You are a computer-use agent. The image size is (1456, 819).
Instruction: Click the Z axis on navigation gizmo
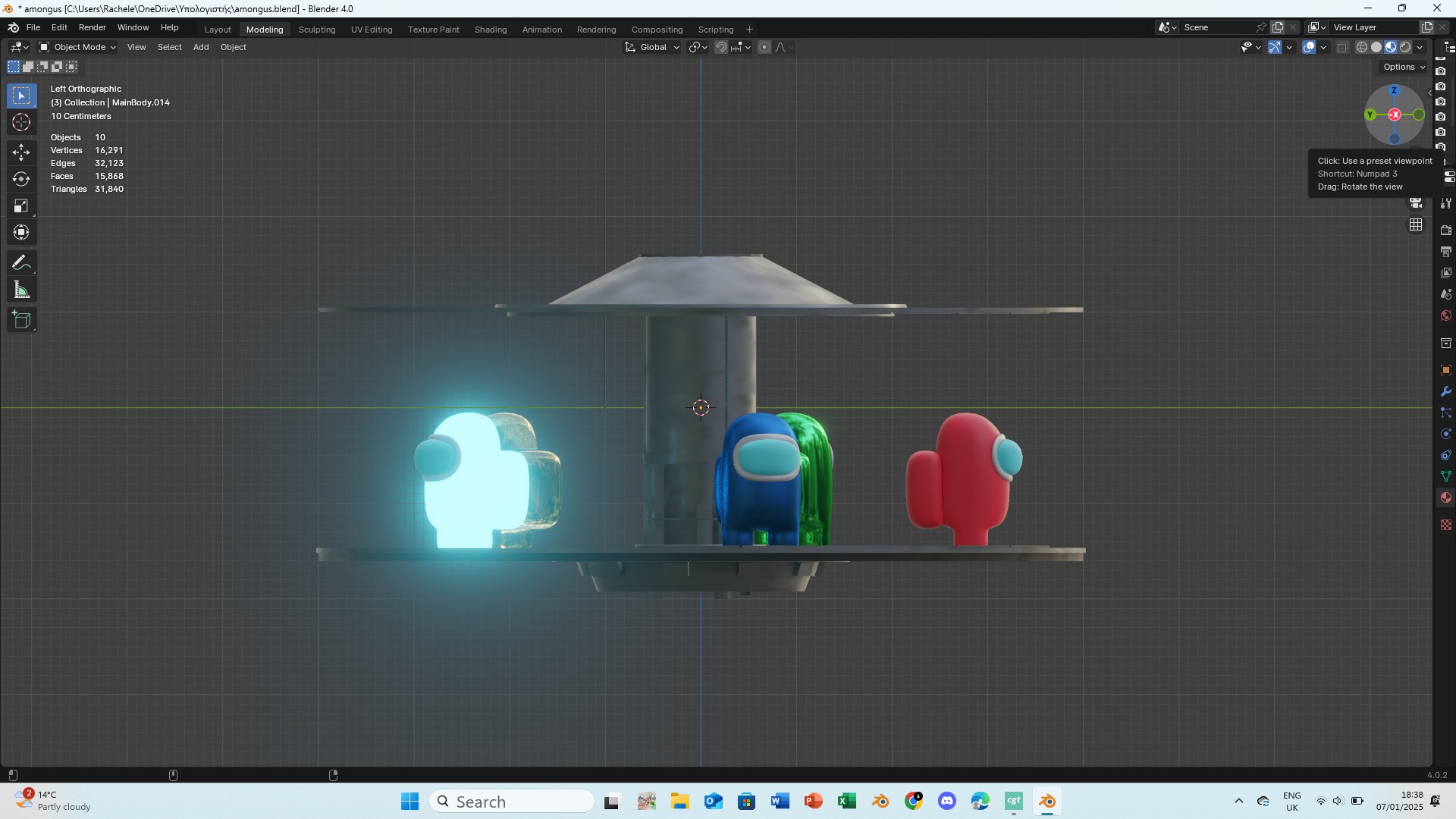(x=1394, y=91)
